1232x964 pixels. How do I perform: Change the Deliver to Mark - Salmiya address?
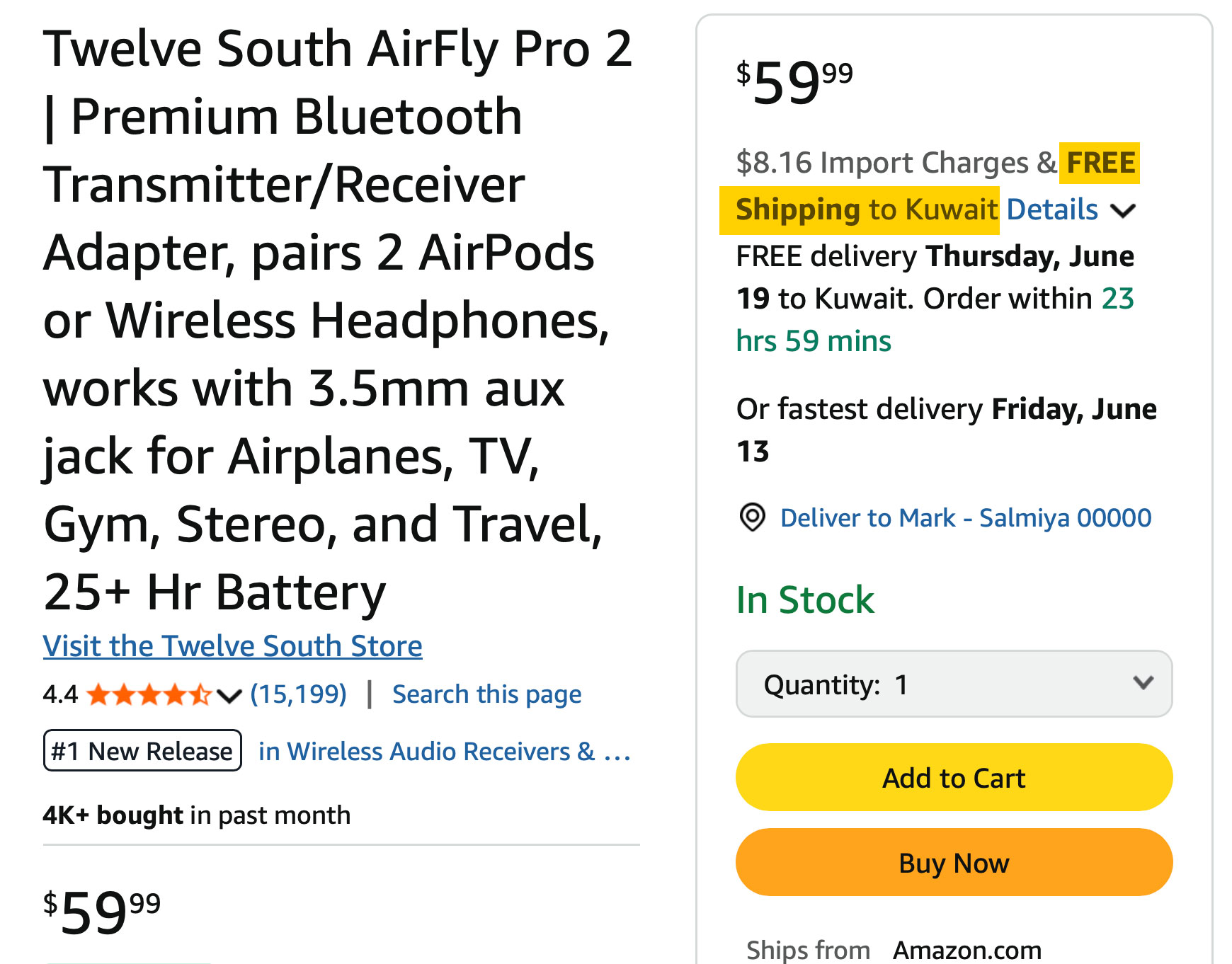[x=966, y=518]
